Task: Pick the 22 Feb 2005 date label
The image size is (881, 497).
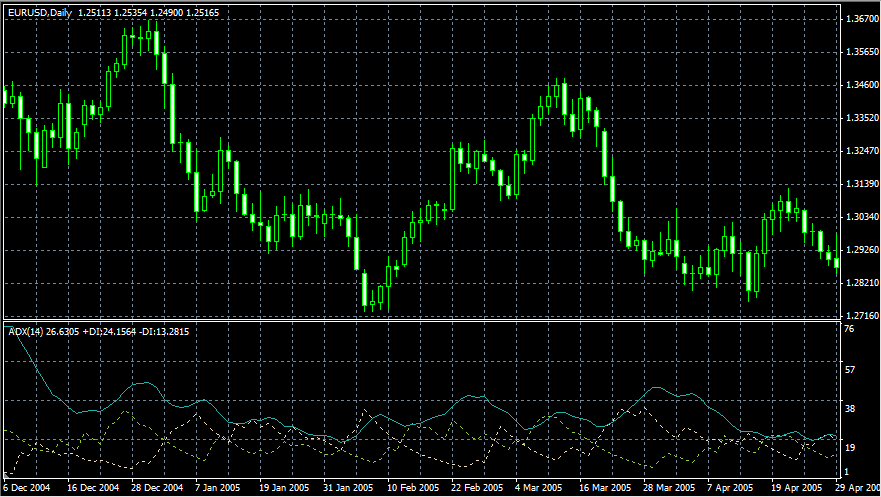Action: tap(477, 487)
